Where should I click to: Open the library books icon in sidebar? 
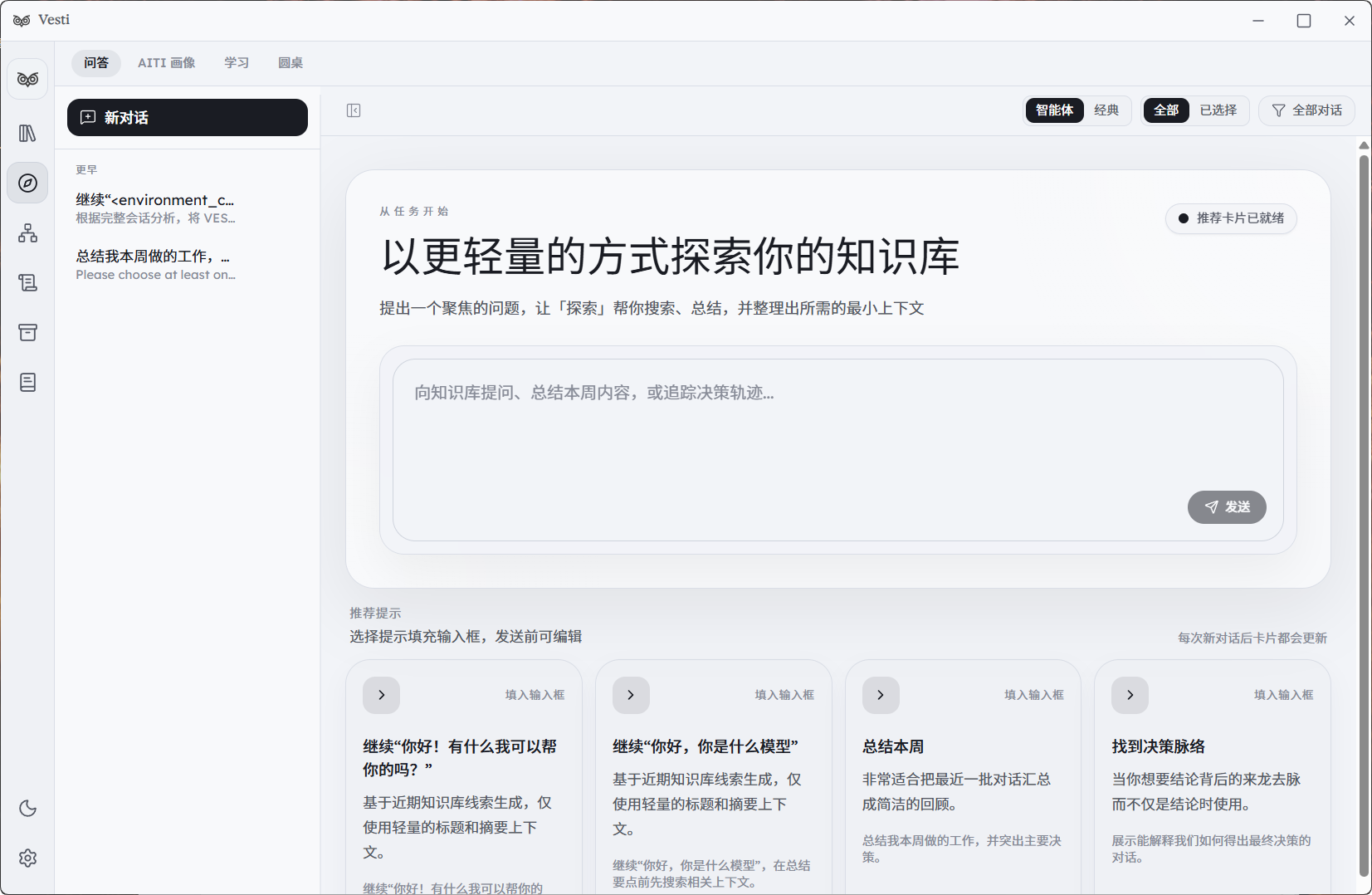(x=27, y=133)
